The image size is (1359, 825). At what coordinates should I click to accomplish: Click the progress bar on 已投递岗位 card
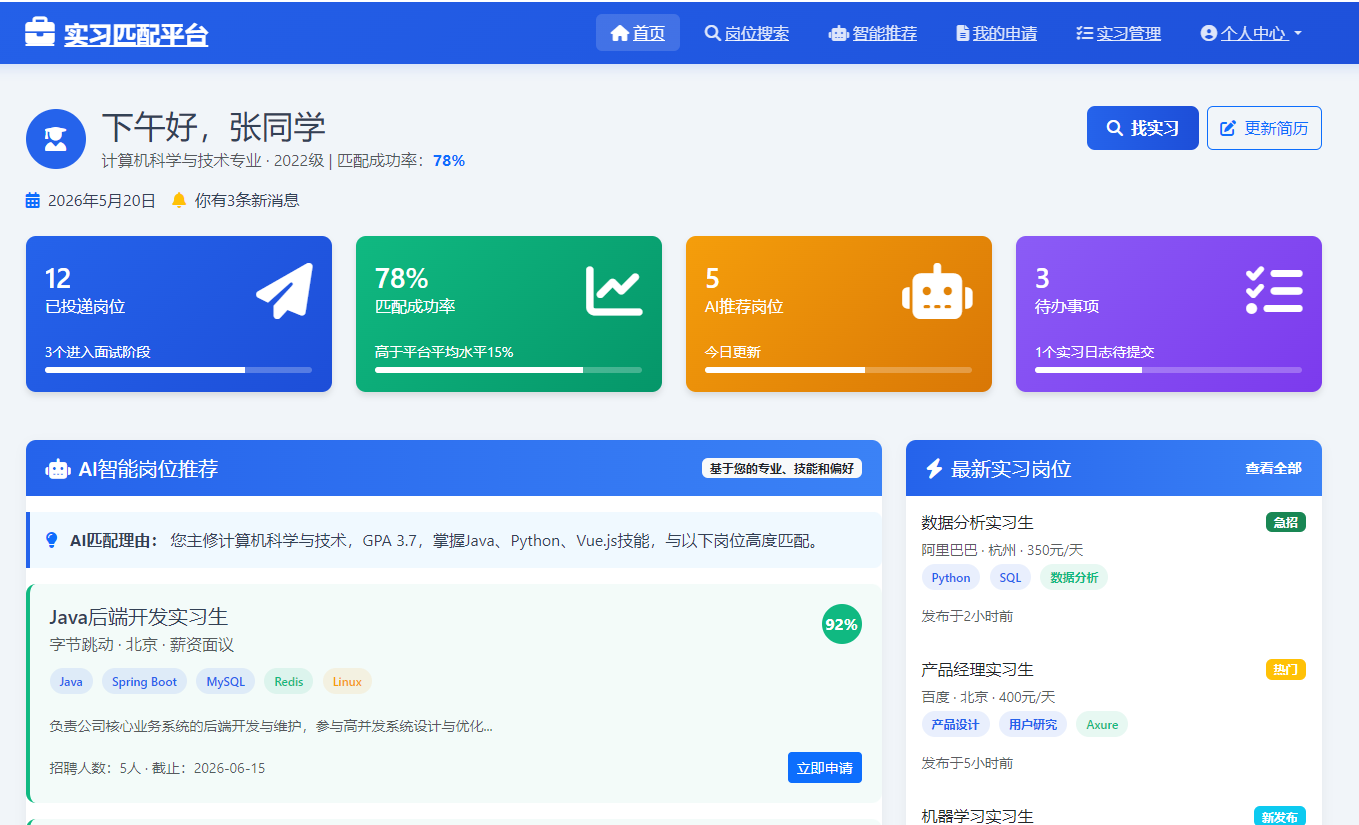coord(178,370)
